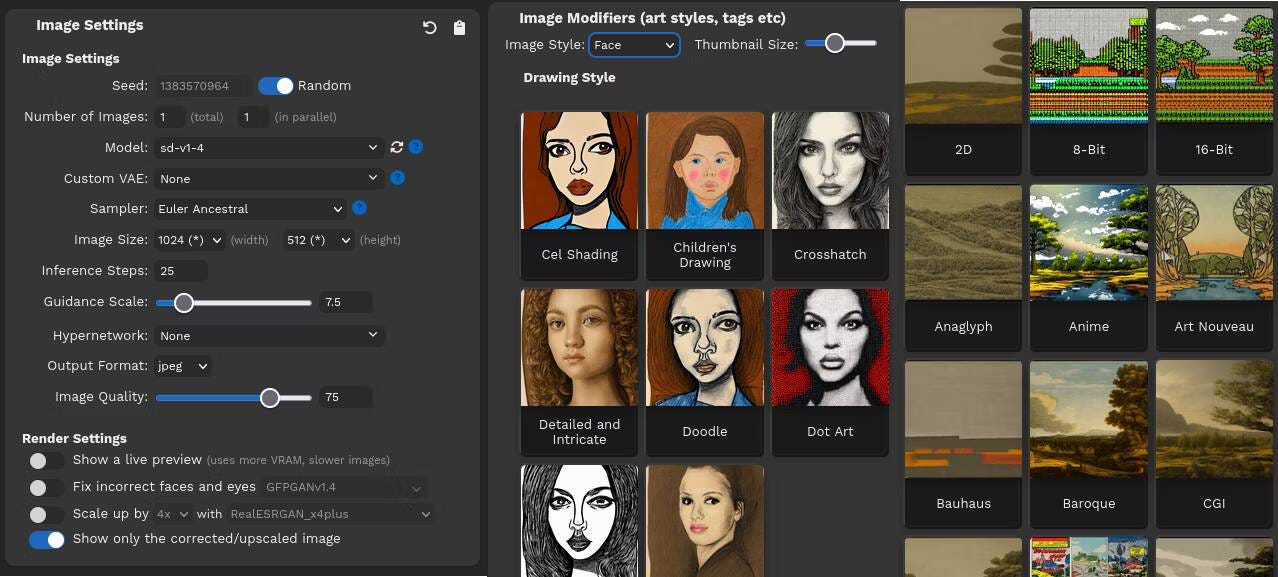This screenshot has height=577, width=1278.
Task: Select the Anime modifier card
Action: pos(1089,267)
